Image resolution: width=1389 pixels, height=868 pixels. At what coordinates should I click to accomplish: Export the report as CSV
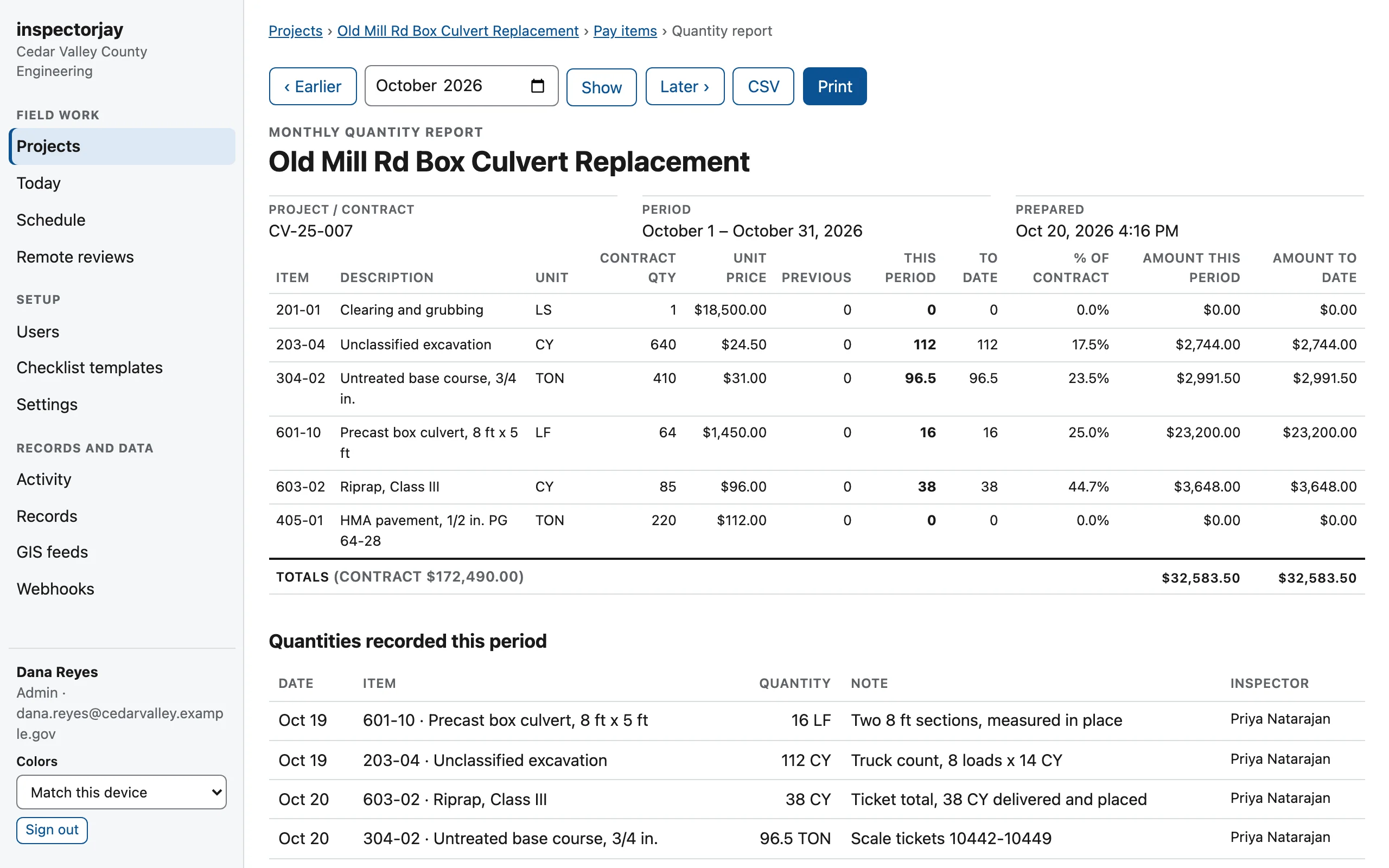763,86
